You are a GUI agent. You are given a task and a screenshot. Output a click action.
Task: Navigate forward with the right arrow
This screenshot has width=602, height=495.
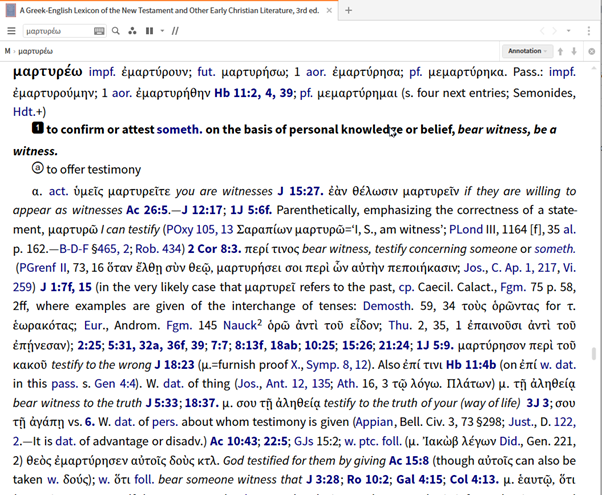pos(554,31)
